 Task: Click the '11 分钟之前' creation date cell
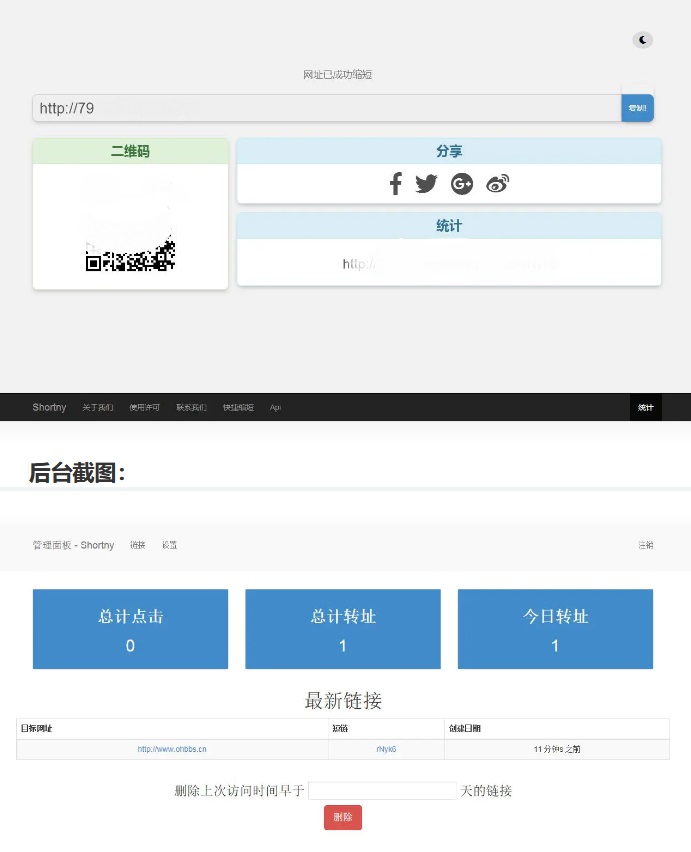557,749
